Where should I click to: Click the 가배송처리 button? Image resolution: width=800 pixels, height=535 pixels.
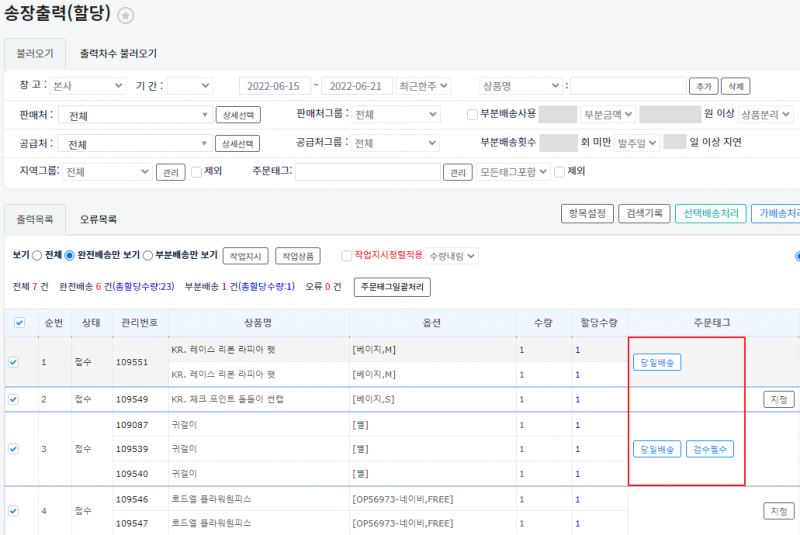pos(776,214)
